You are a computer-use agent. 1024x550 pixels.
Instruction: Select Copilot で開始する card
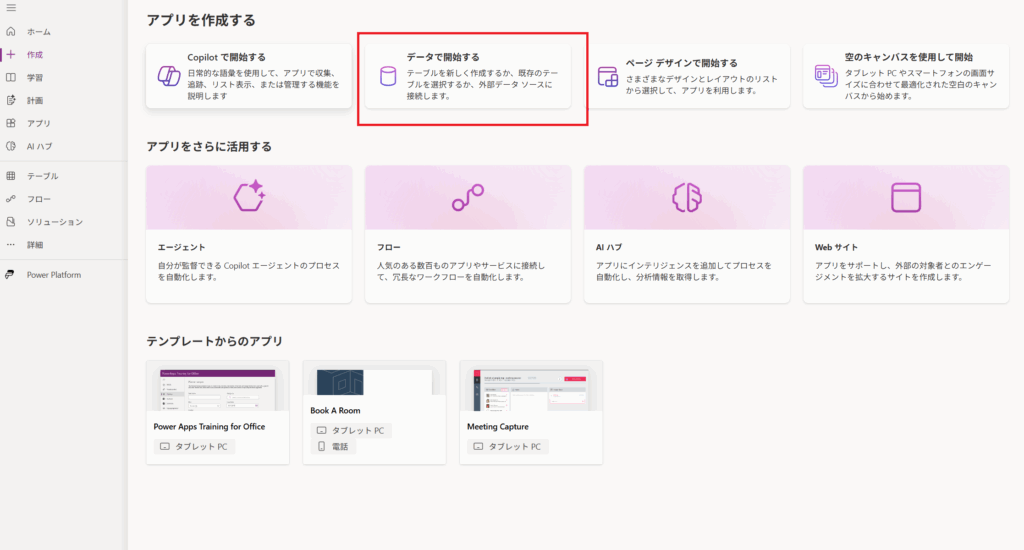249,76
